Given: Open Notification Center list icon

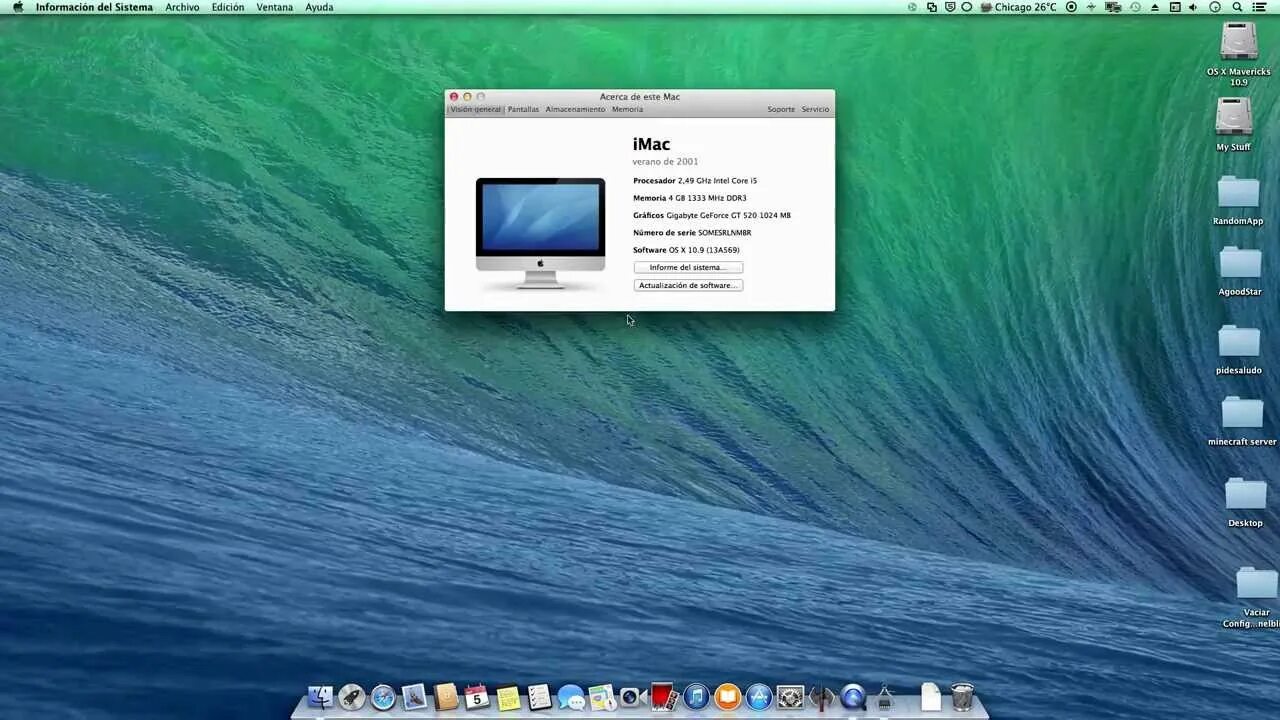Looking at the screenshot, I should (x=1259, y=7).
